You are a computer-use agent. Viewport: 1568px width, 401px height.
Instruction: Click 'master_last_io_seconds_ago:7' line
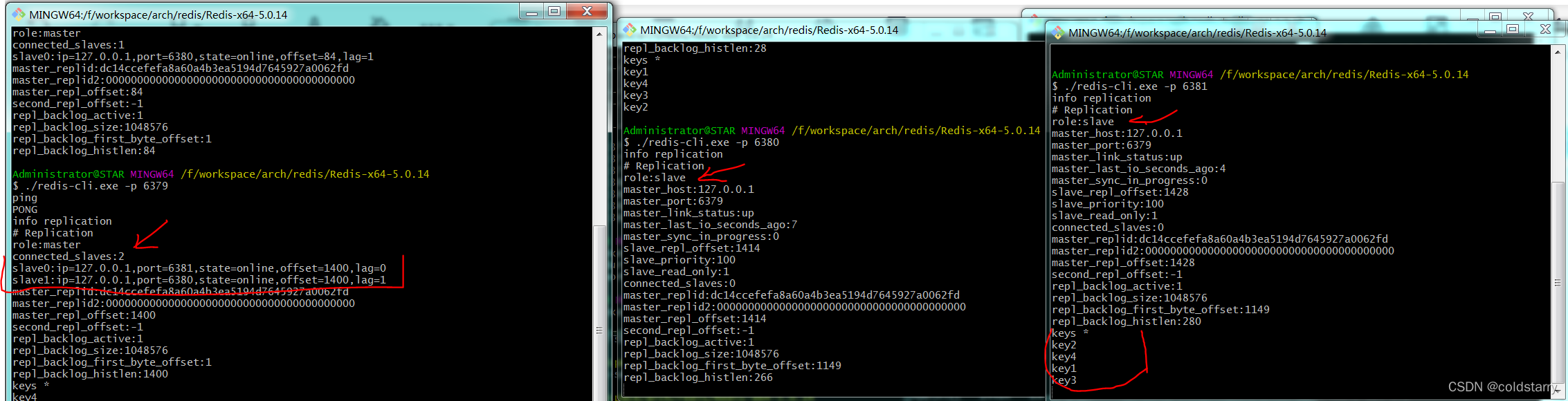tap(711, 225)
